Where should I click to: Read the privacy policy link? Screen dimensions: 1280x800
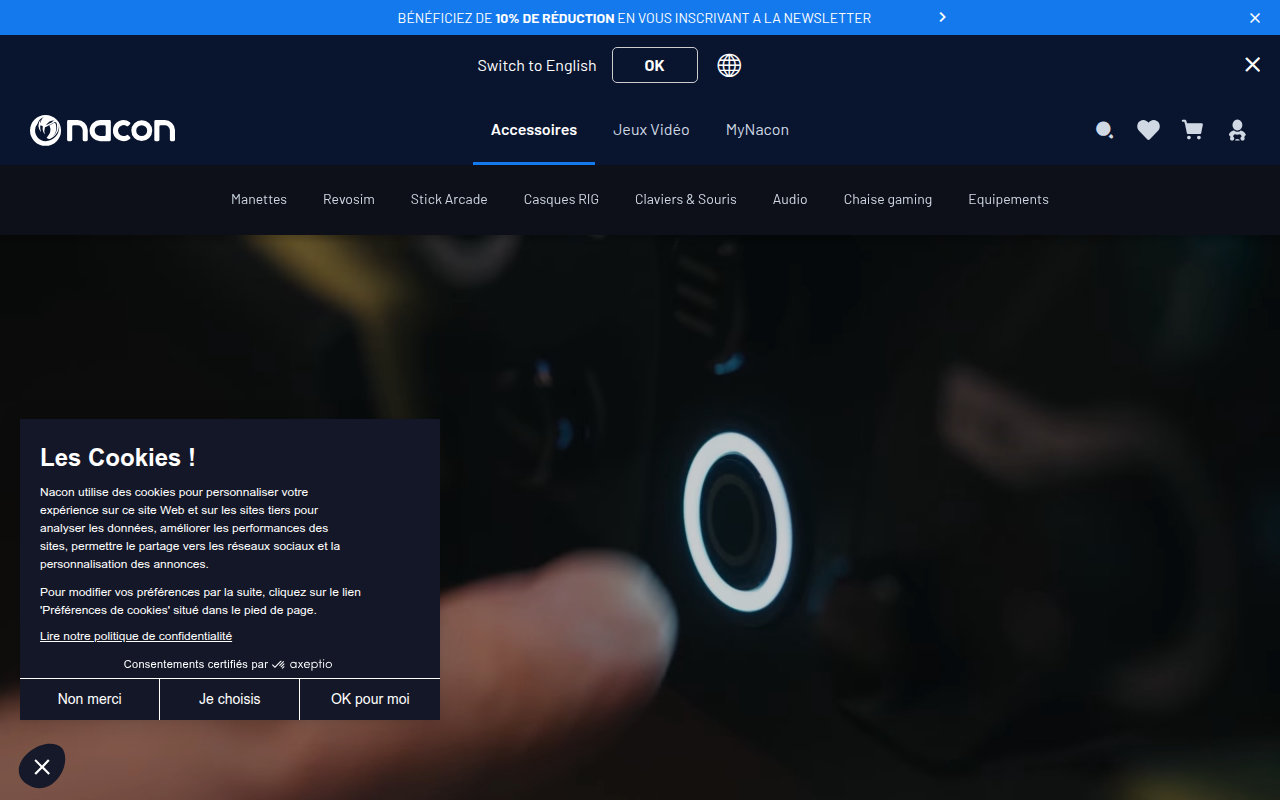(x=136, y=636)
